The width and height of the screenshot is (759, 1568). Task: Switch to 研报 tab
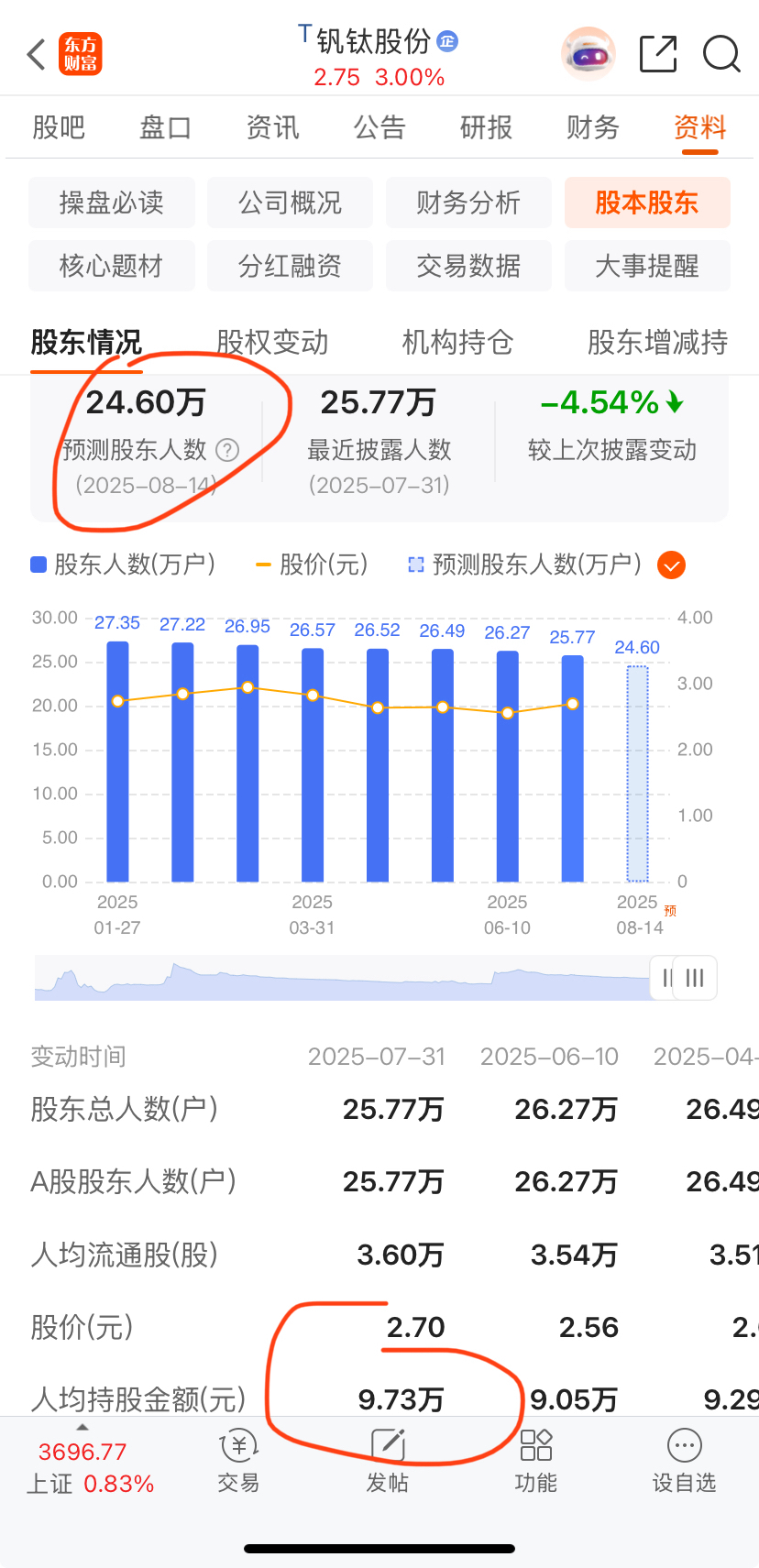pyautogui.click(x=486, y=127)
